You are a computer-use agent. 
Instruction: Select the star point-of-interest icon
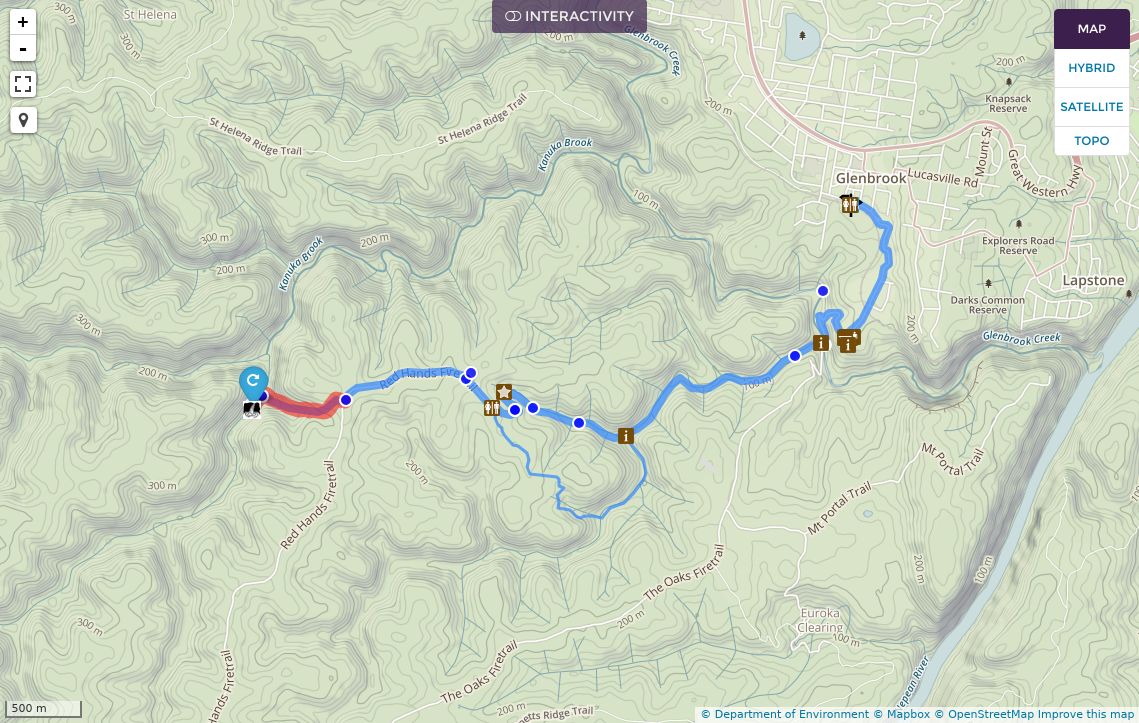tap(504, 392)
